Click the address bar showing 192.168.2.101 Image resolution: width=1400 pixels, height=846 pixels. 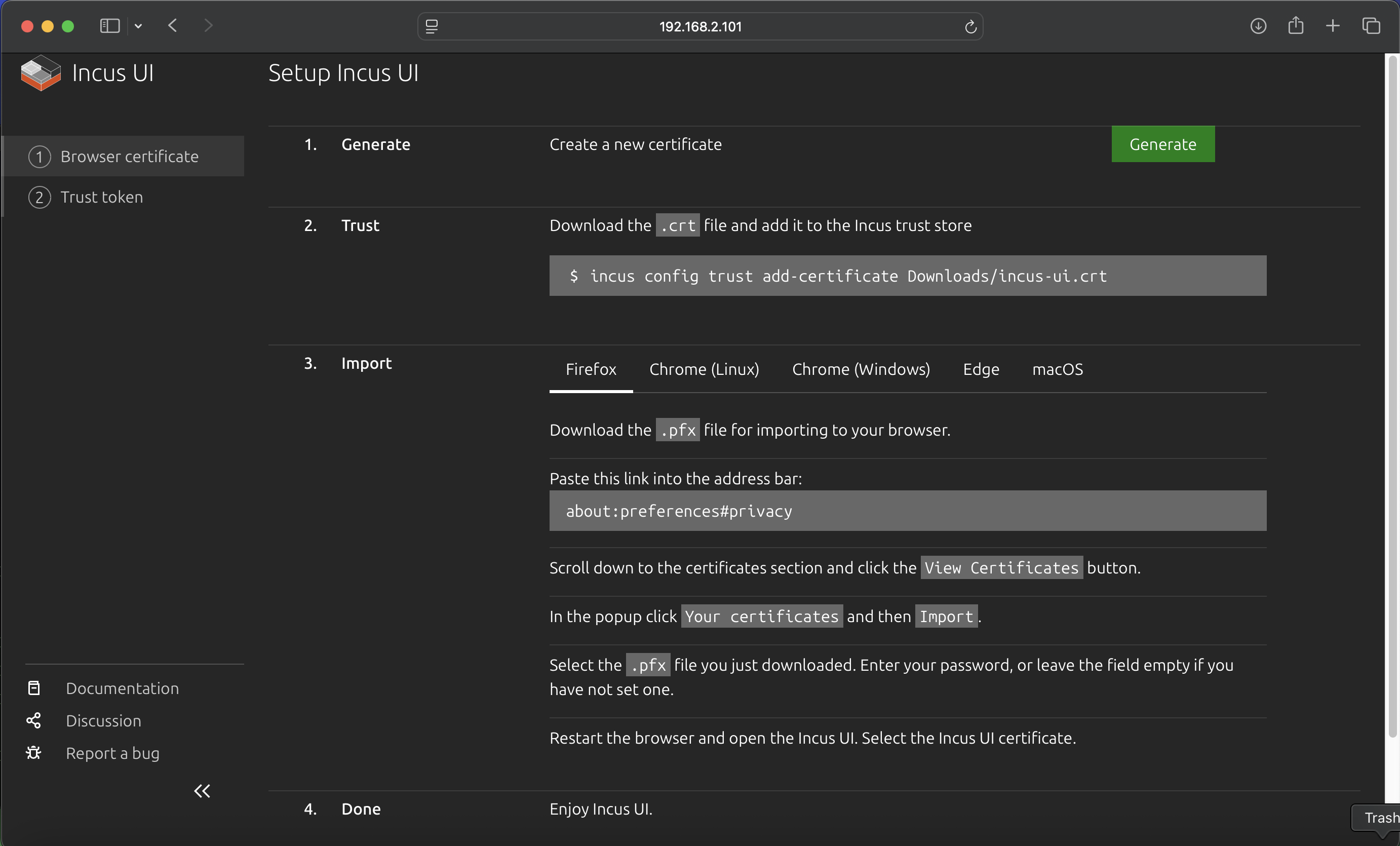tap(700, 27)
